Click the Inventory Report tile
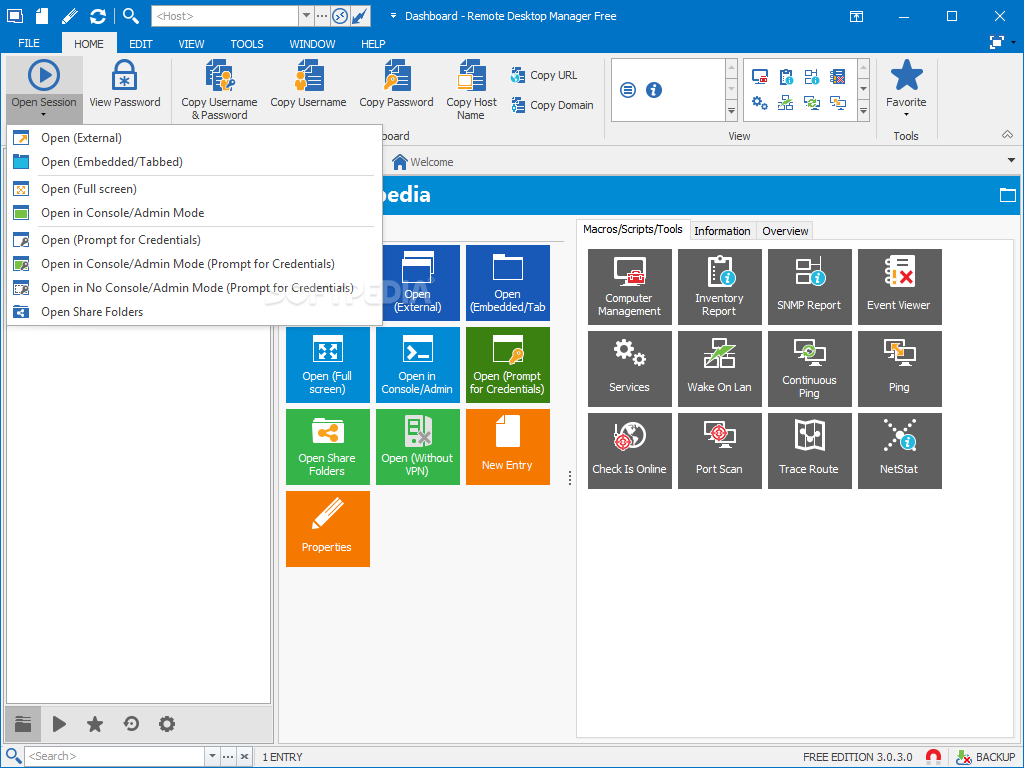This screenshot has width=1024, height=768. 720,287
